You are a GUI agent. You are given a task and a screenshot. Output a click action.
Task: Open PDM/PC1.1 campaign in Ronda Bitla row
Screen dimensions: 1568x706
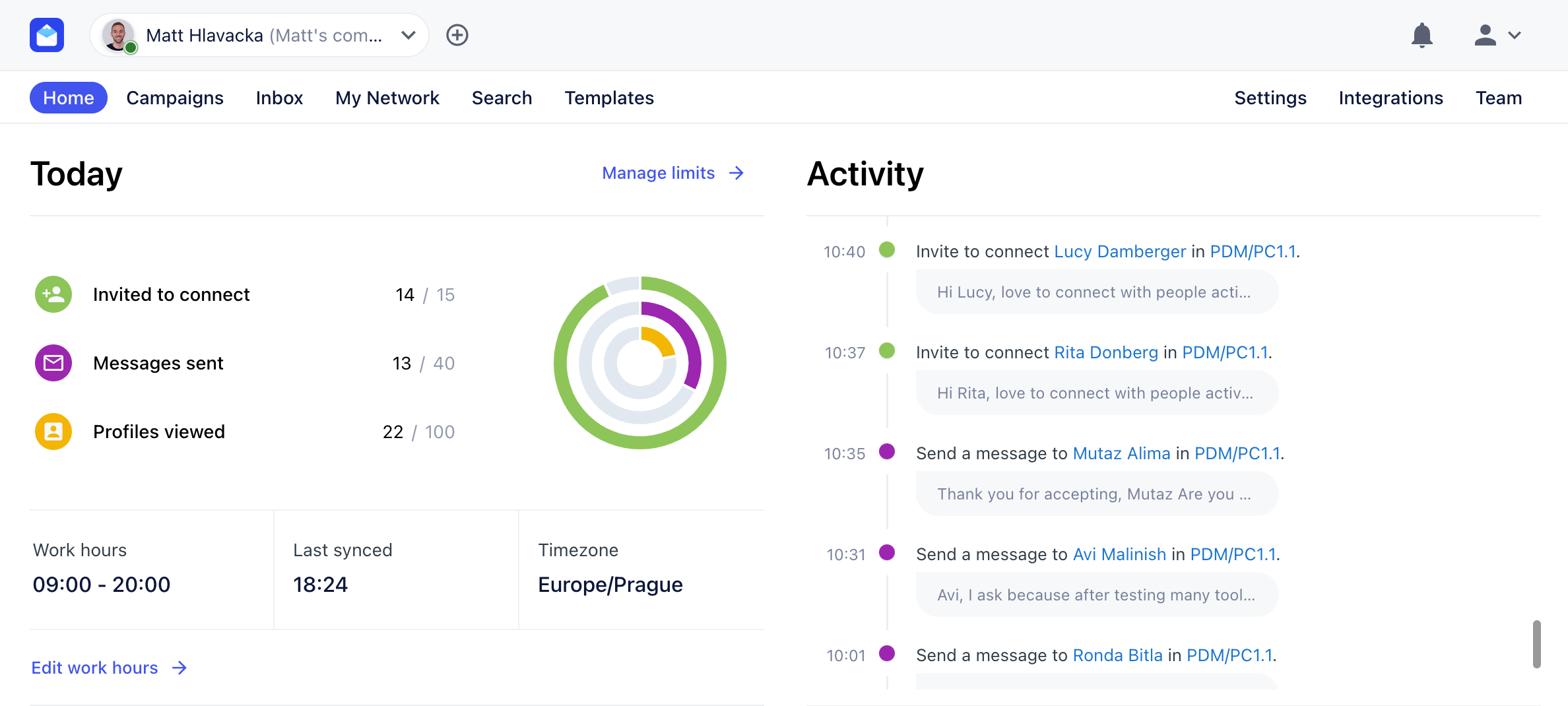pyautogui.click(x=1229, y=655)
